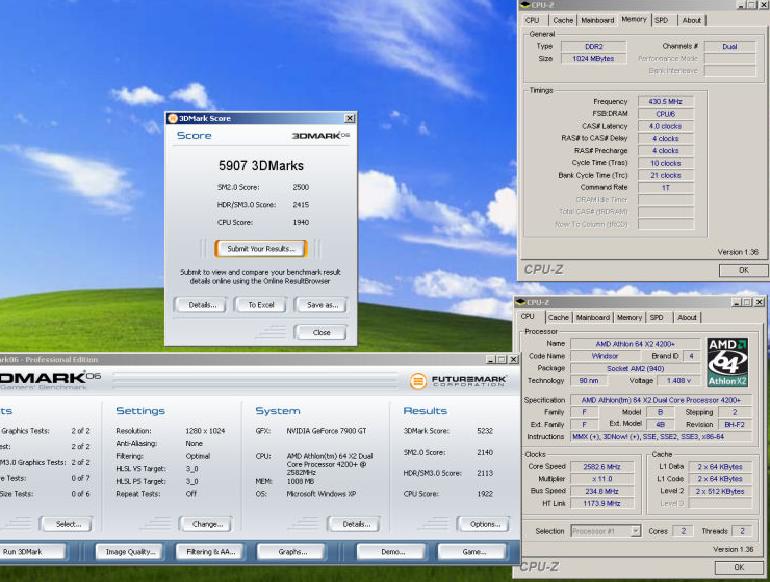Click processor Name field AMD Athlon 64 X2 4200+

[x=634, y=344]
